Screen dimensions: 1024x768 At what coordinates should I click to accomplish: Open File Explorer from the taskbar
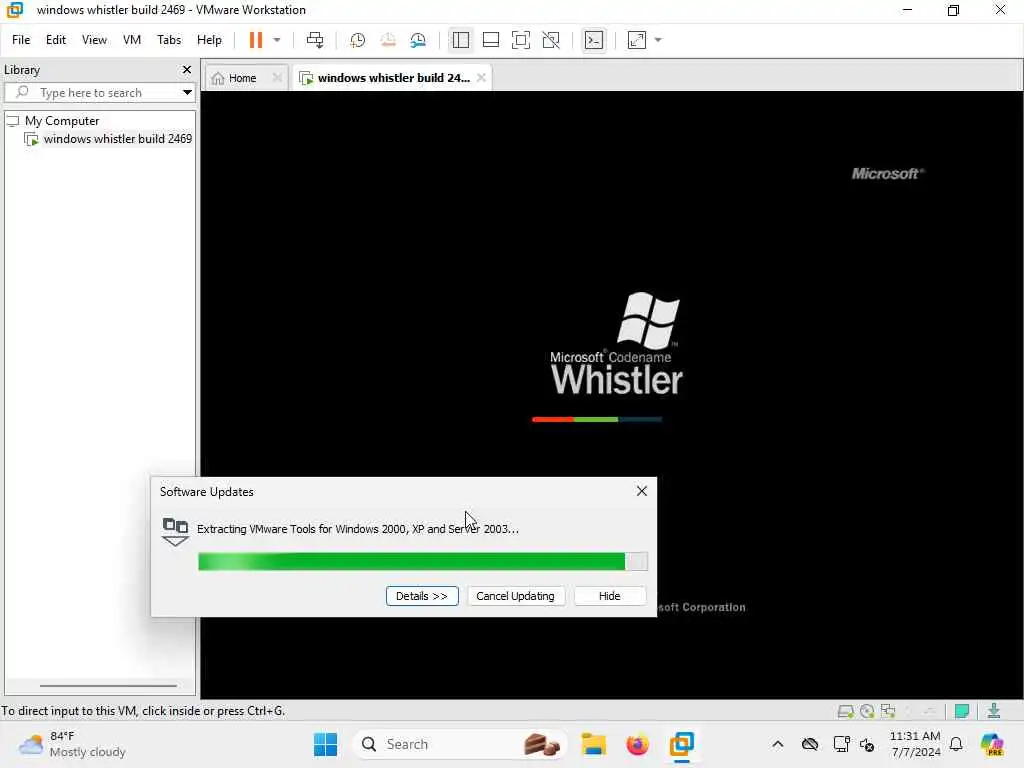coord(594,744)
